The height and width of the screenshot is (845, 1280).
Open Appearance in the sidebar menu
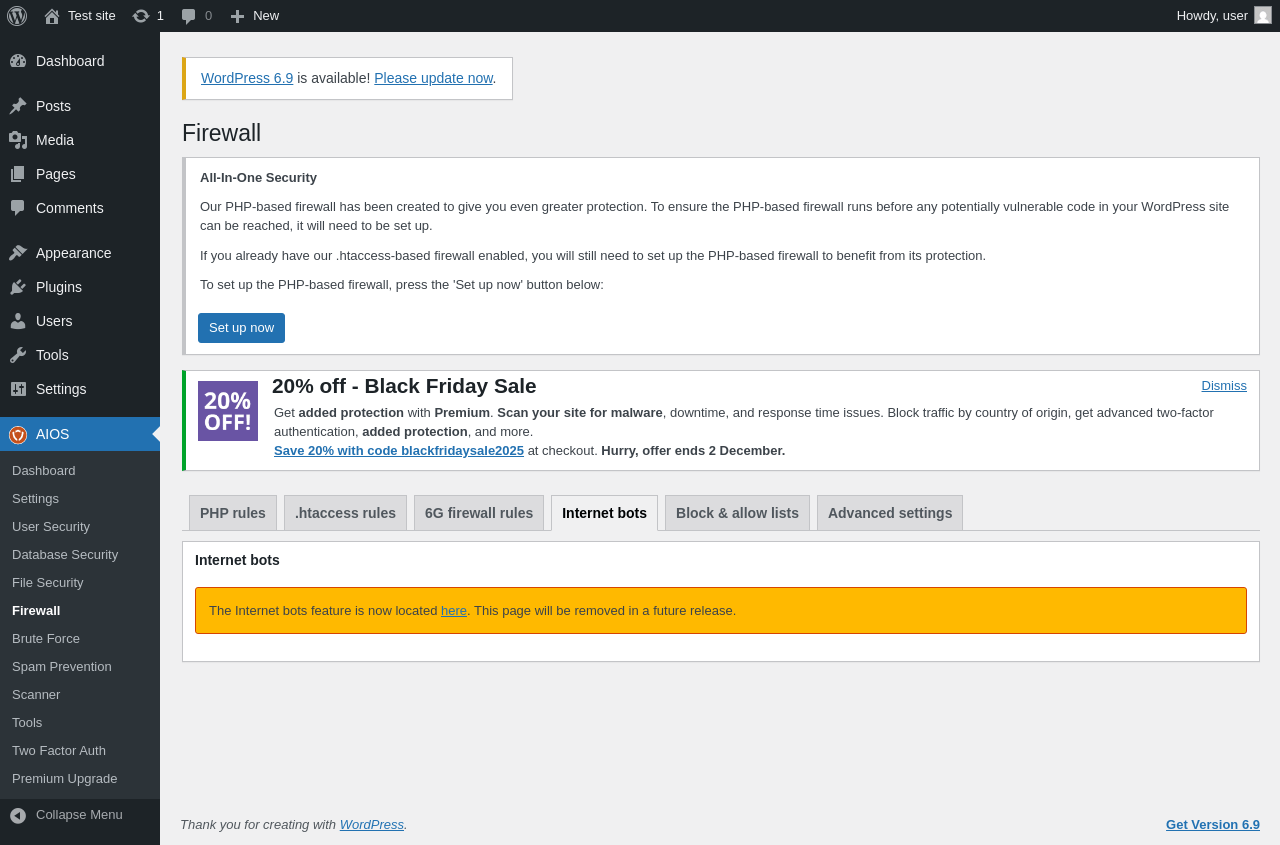pos(80,253)
